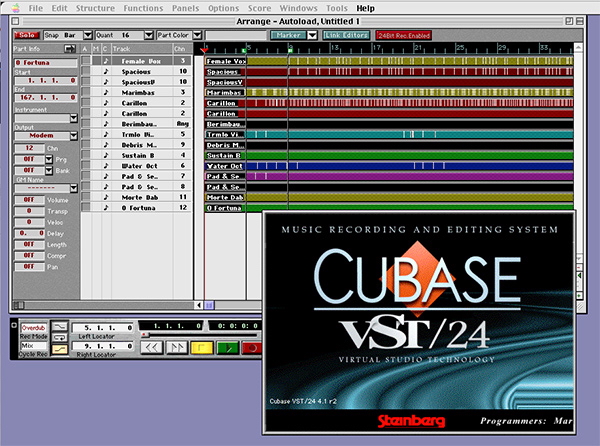Click the Apple menu icon

[x=15, y=8]
